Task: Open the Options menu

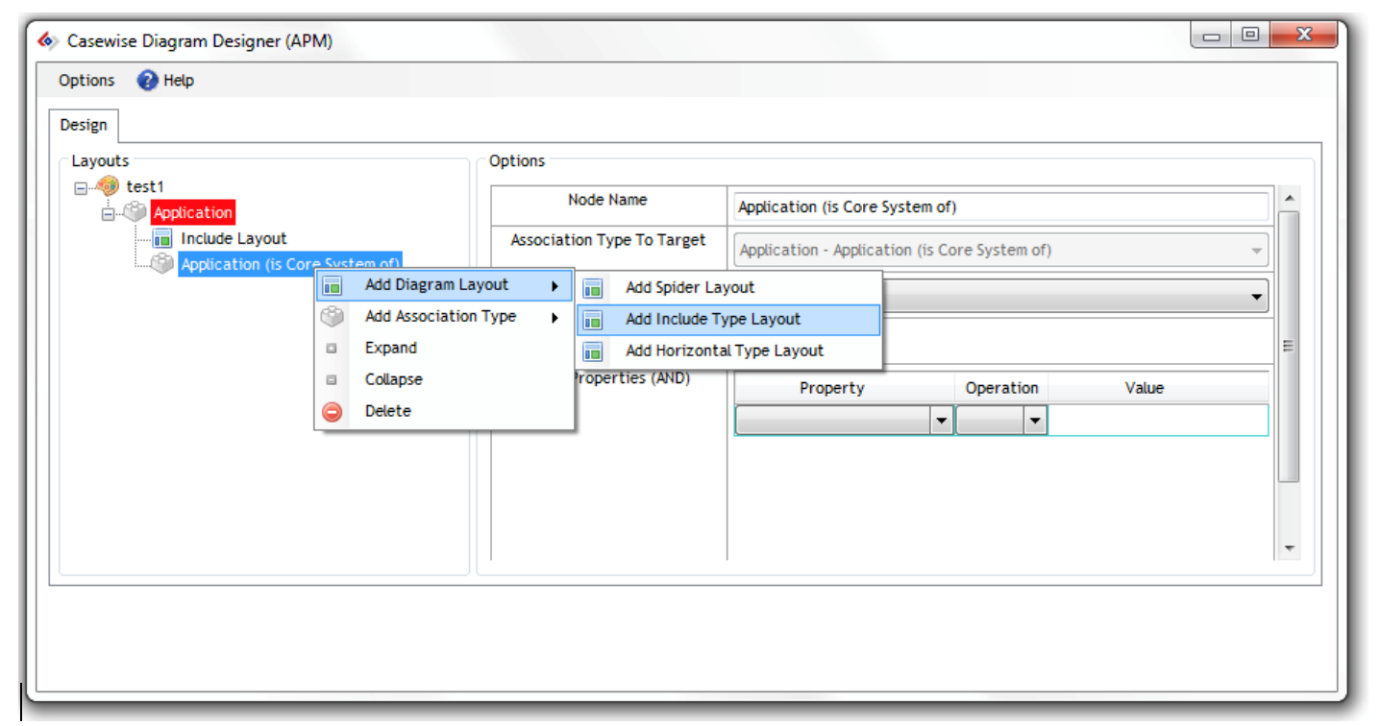Action: click(87, 80)
